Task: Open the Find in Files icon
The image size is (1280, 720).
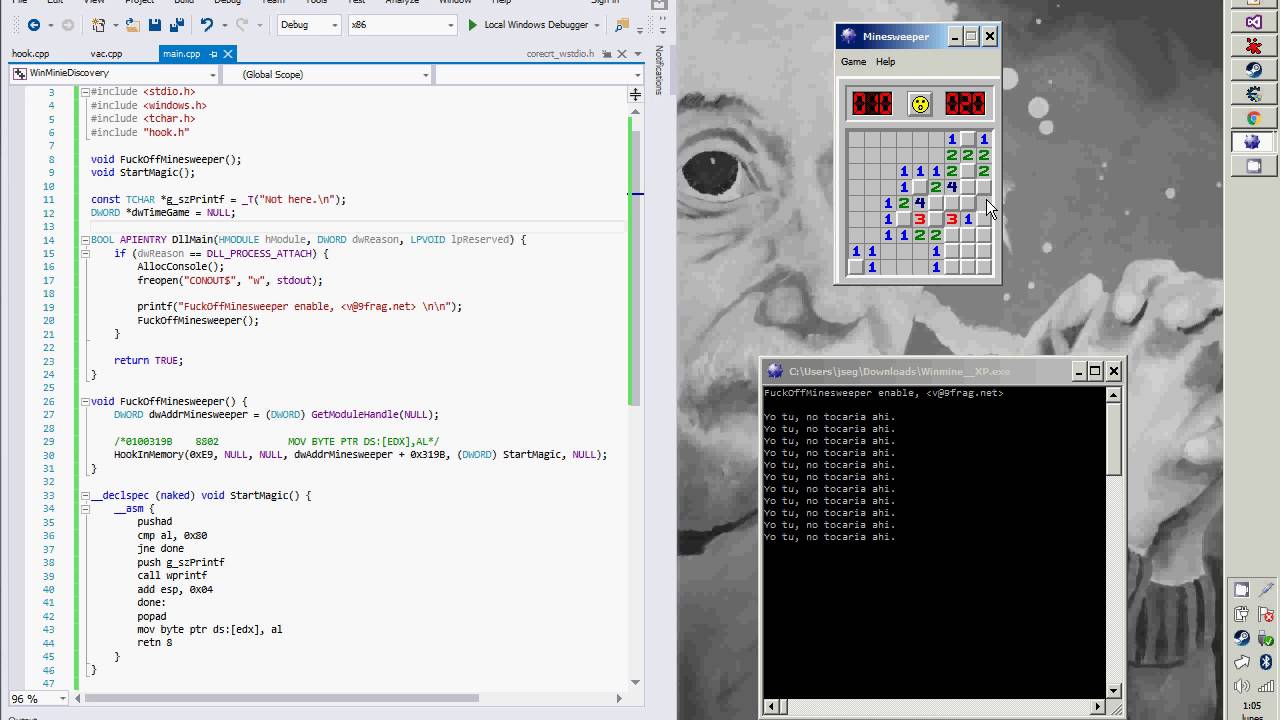Action: [623, 25]
